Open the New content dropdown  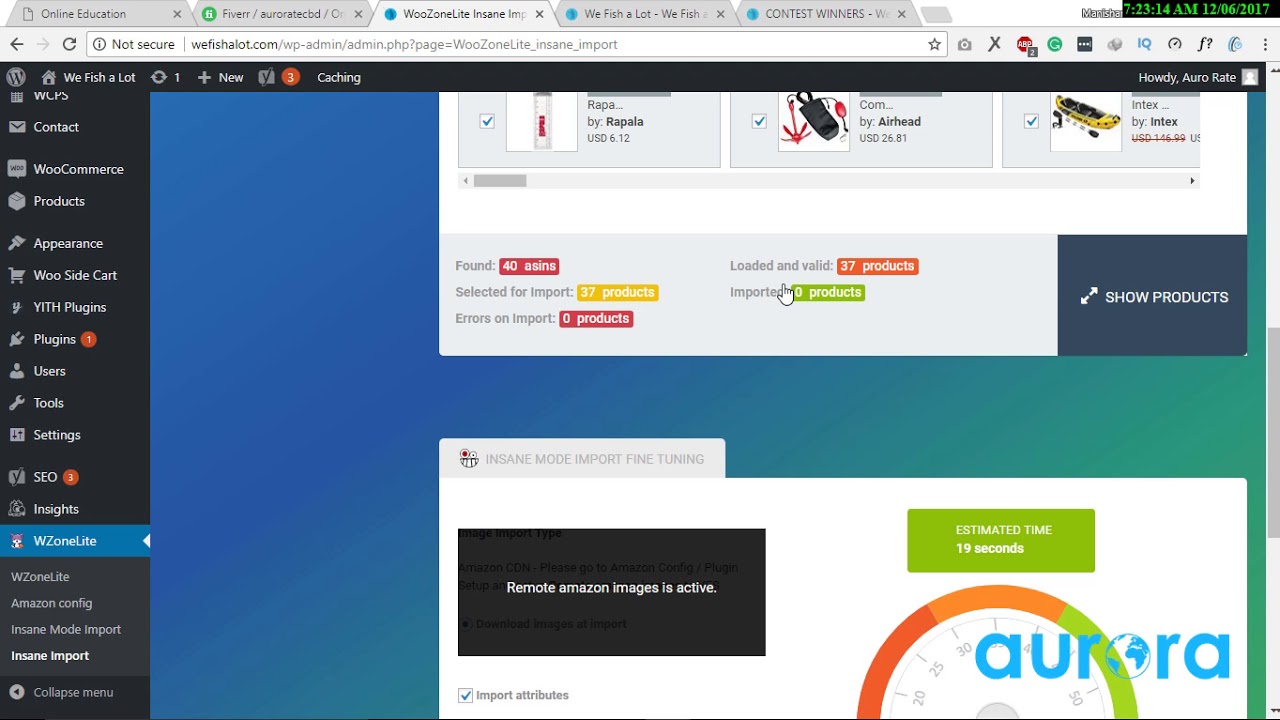coord(220,77)
